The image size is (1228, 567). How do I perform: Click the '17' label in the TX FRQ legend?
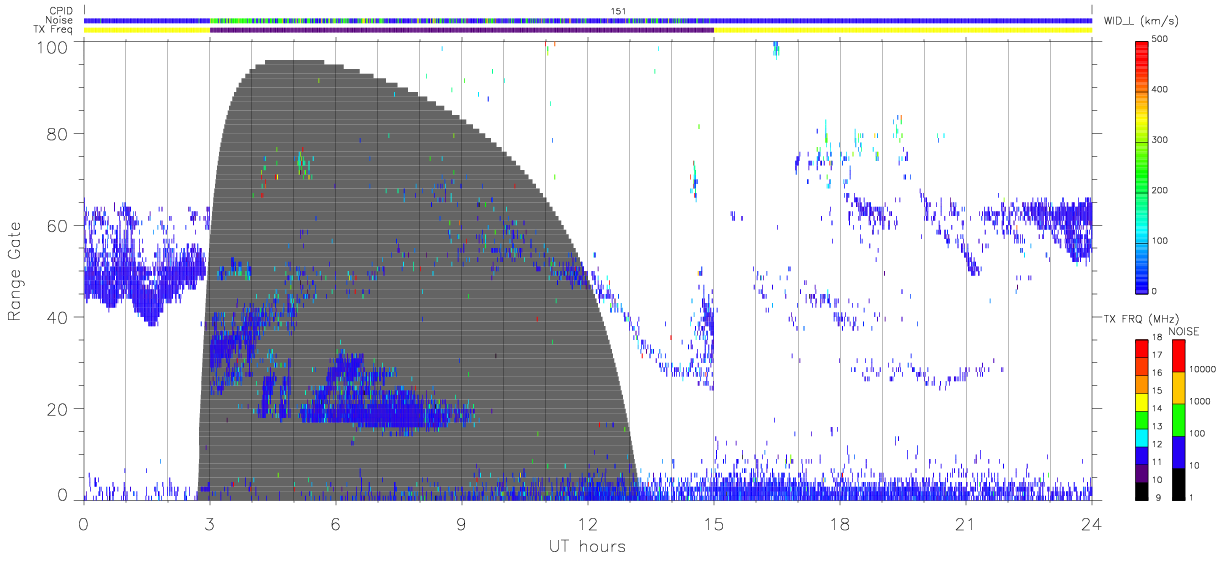1157,355
